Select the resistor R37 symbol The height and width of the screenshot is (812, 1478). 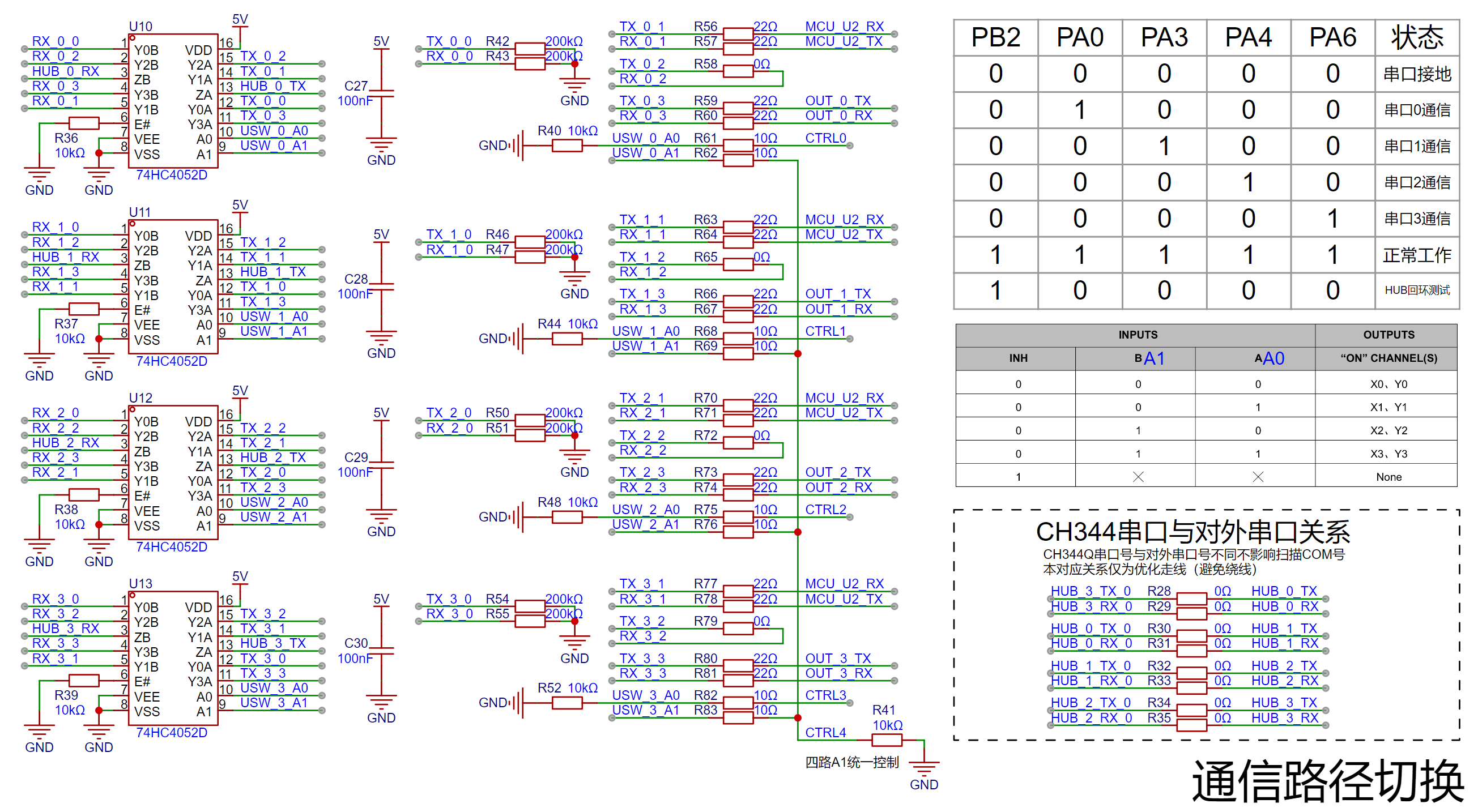84,309
